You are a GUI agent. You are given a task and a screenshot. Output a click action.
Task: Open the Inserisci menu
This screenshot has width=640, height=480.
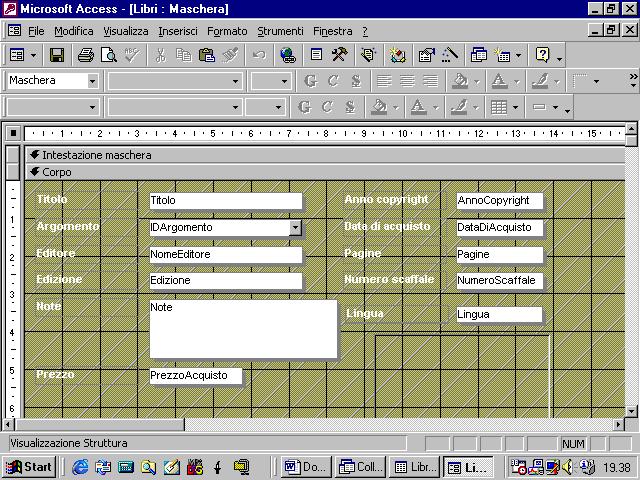(178, 31)
